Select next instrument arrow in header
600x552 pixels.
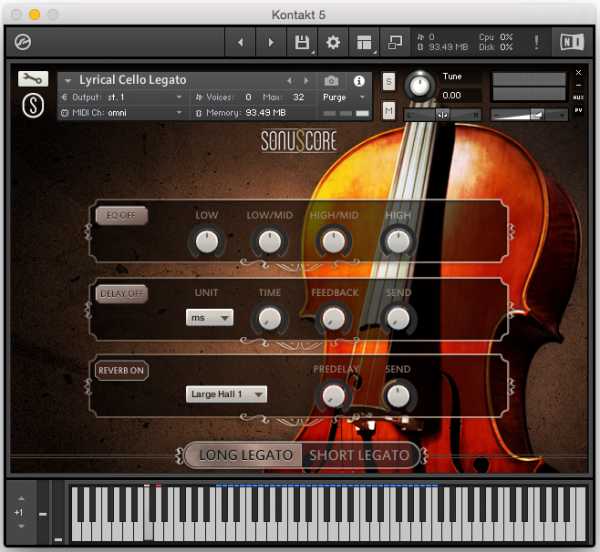pyautogui.click(x=306, y=81)
